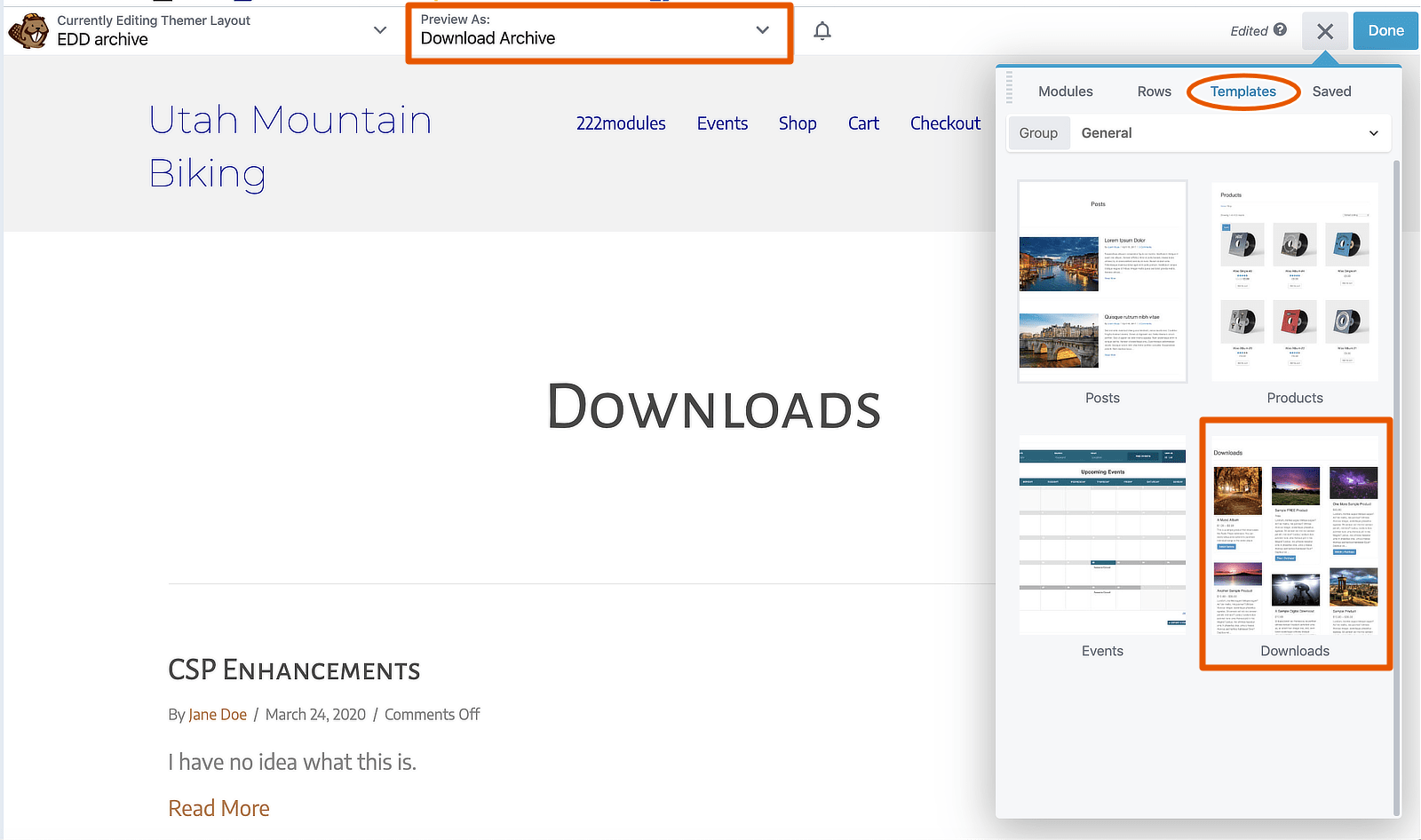Click the Edited help question icon

point(1280,29)
